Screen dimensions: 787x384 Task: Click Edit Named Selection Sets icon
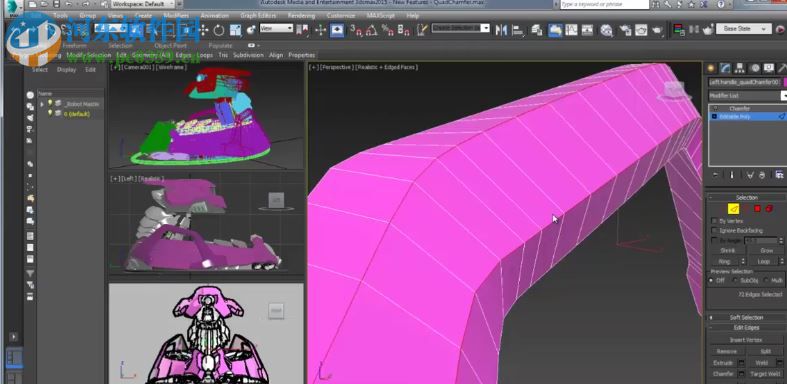(x=422, y=30)
